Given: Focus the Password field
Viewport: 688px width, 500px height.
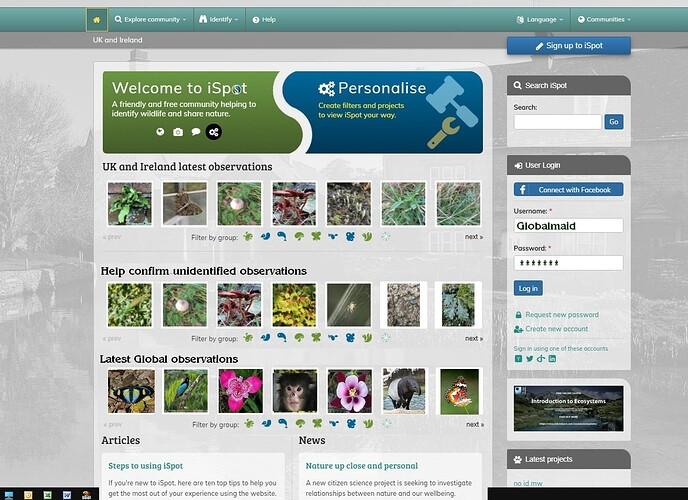Looking at the screenshot, I should pos(569,263).
